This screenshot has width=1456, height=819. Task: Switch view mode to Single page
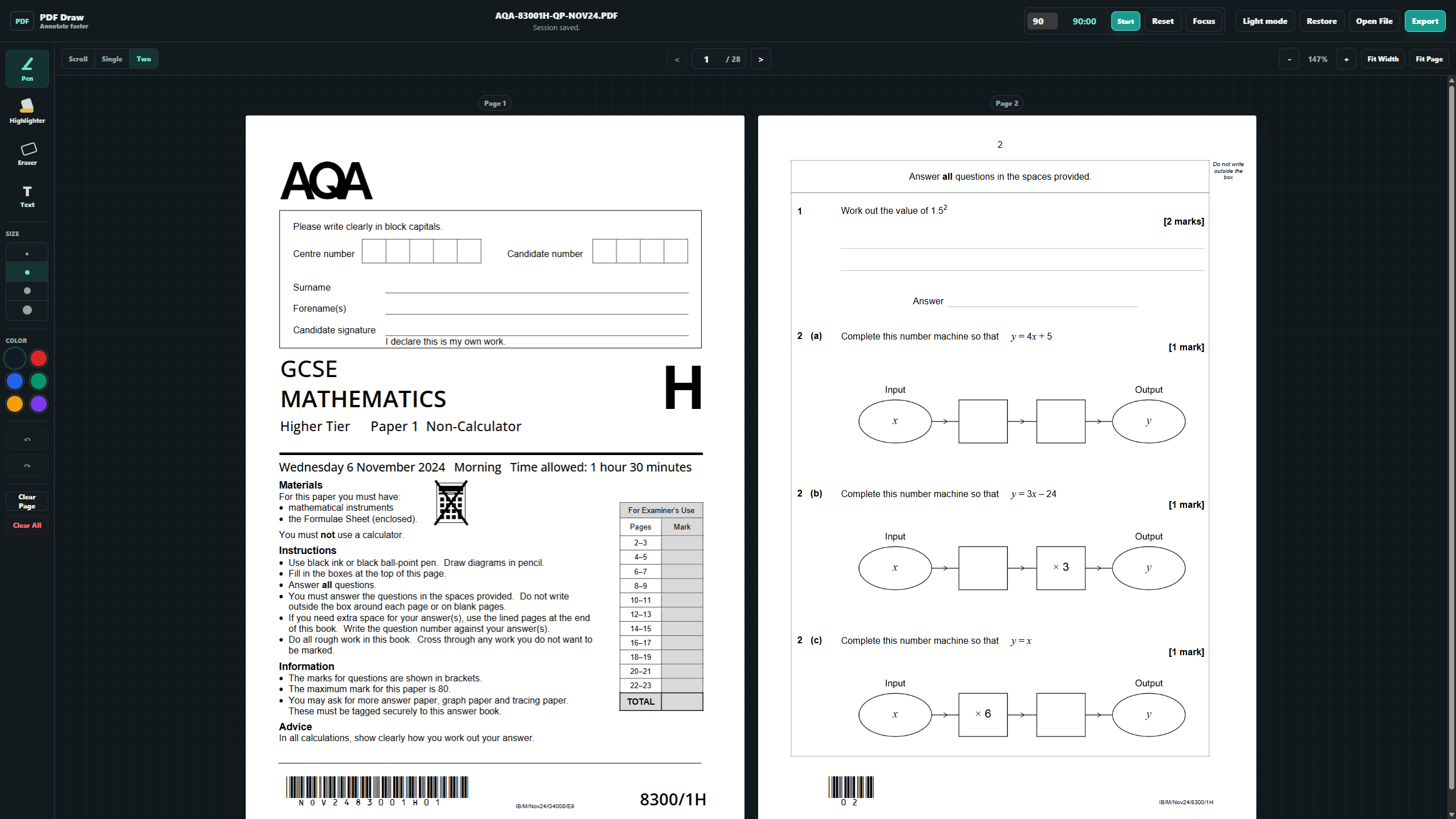[x=111, y=59]
